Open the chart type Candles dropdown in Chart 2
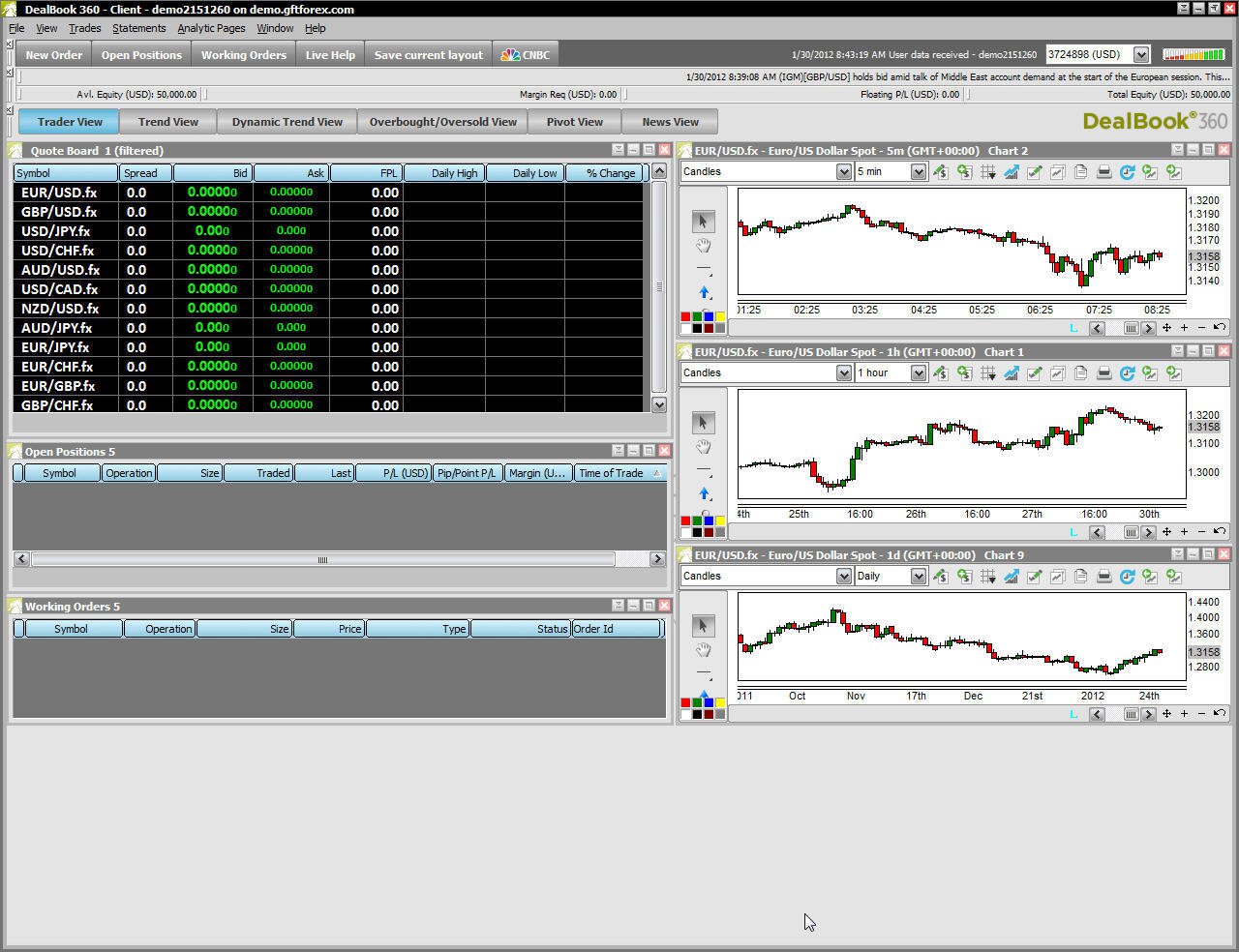Viewport: 1239px width, 952px height. click(843, 172)
